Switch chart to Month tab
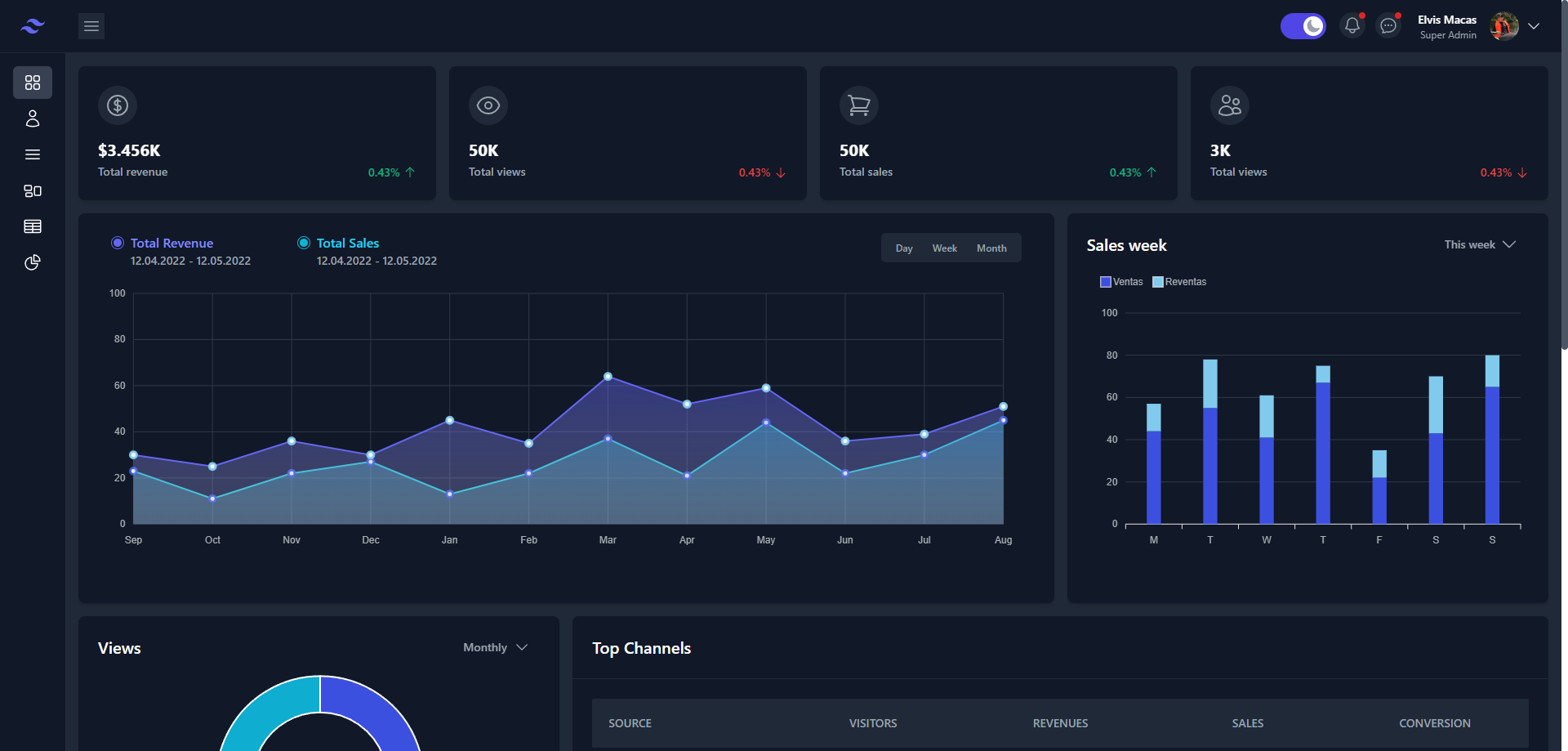 pos(991,248)
